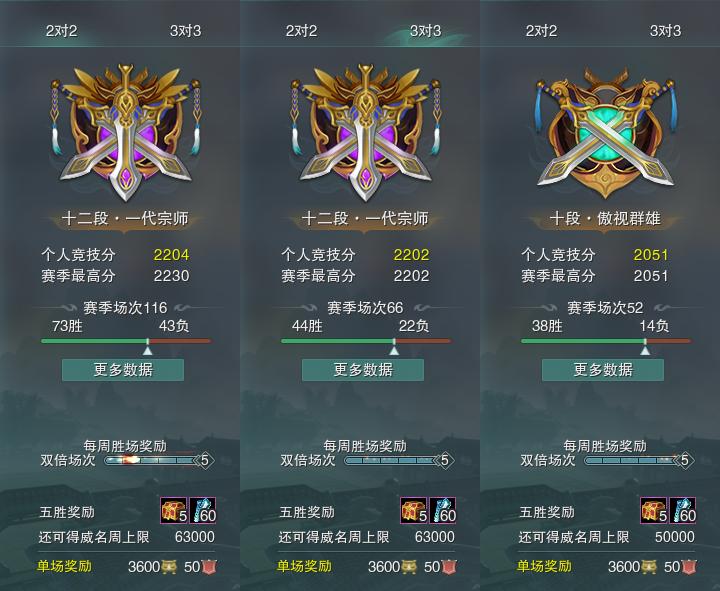
Task: Switch to the 2对2 tab in left panel
Action: coord(61,31)
